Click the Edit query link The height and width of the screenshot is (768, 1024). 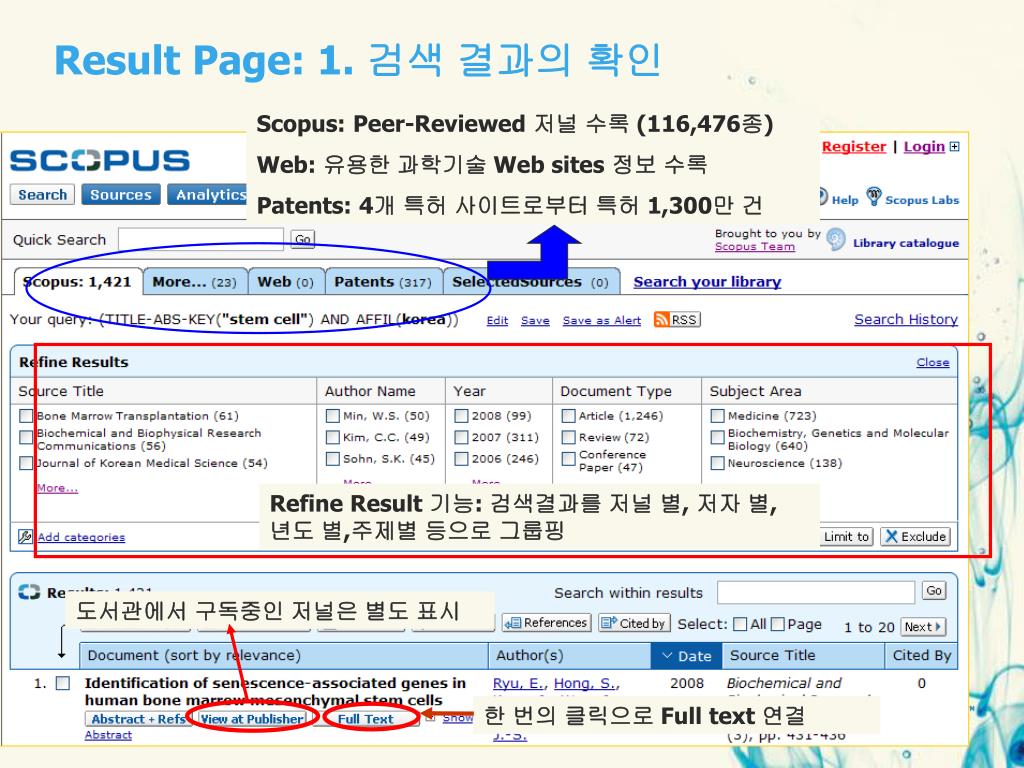pyautogui.click(x=497, y=321)
